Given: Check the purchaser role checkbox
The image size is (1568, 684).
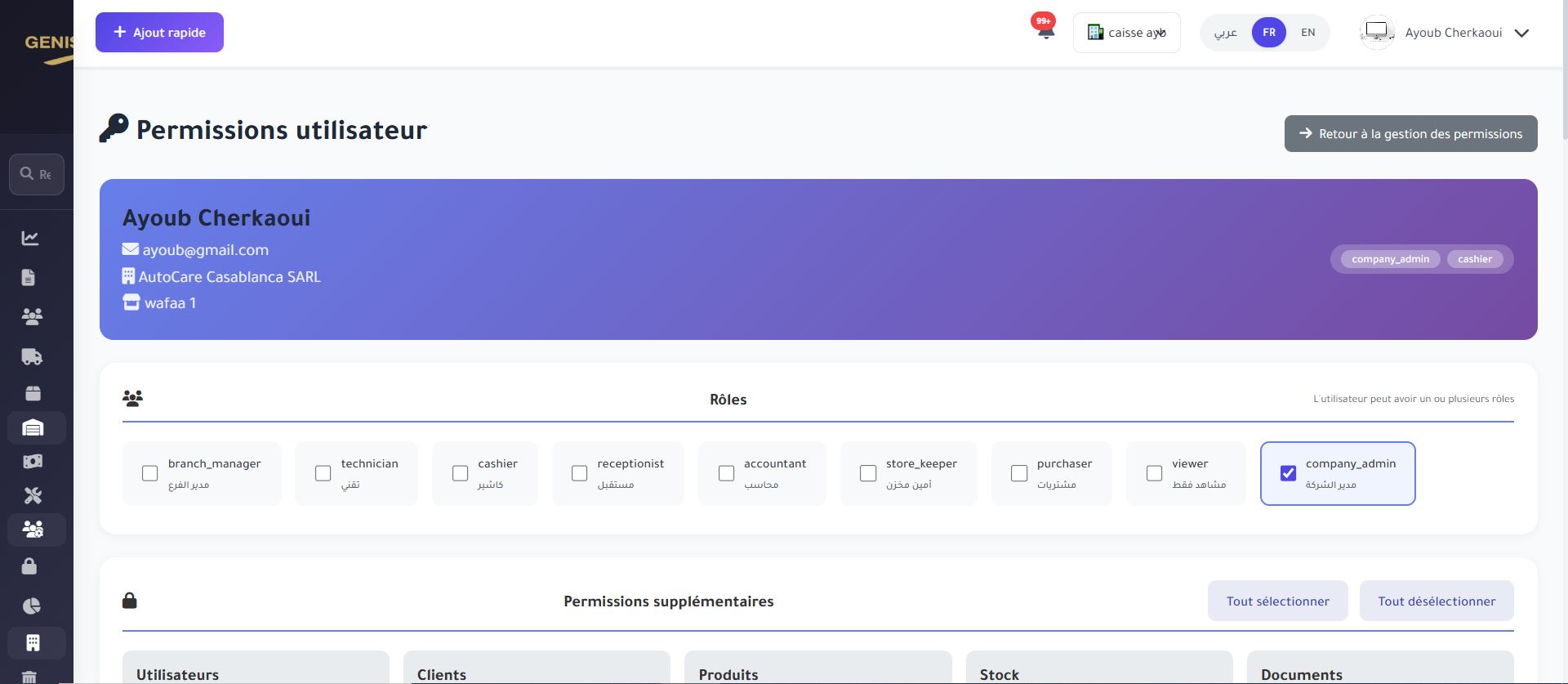Looking at the screenshot, I should point(1019,473).
